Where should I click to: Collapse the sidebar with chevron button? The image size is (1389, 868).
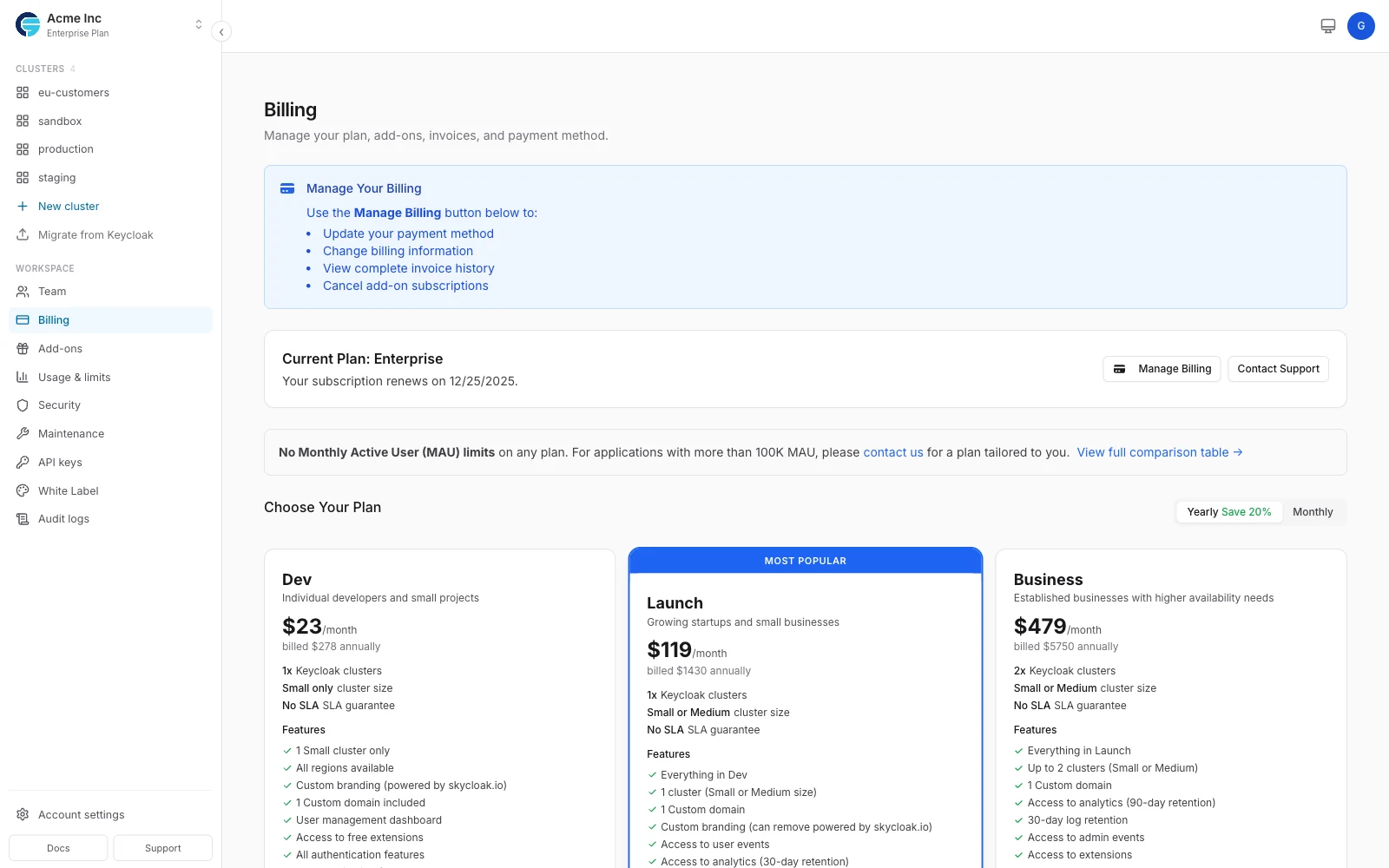click(x=221, y=32)
